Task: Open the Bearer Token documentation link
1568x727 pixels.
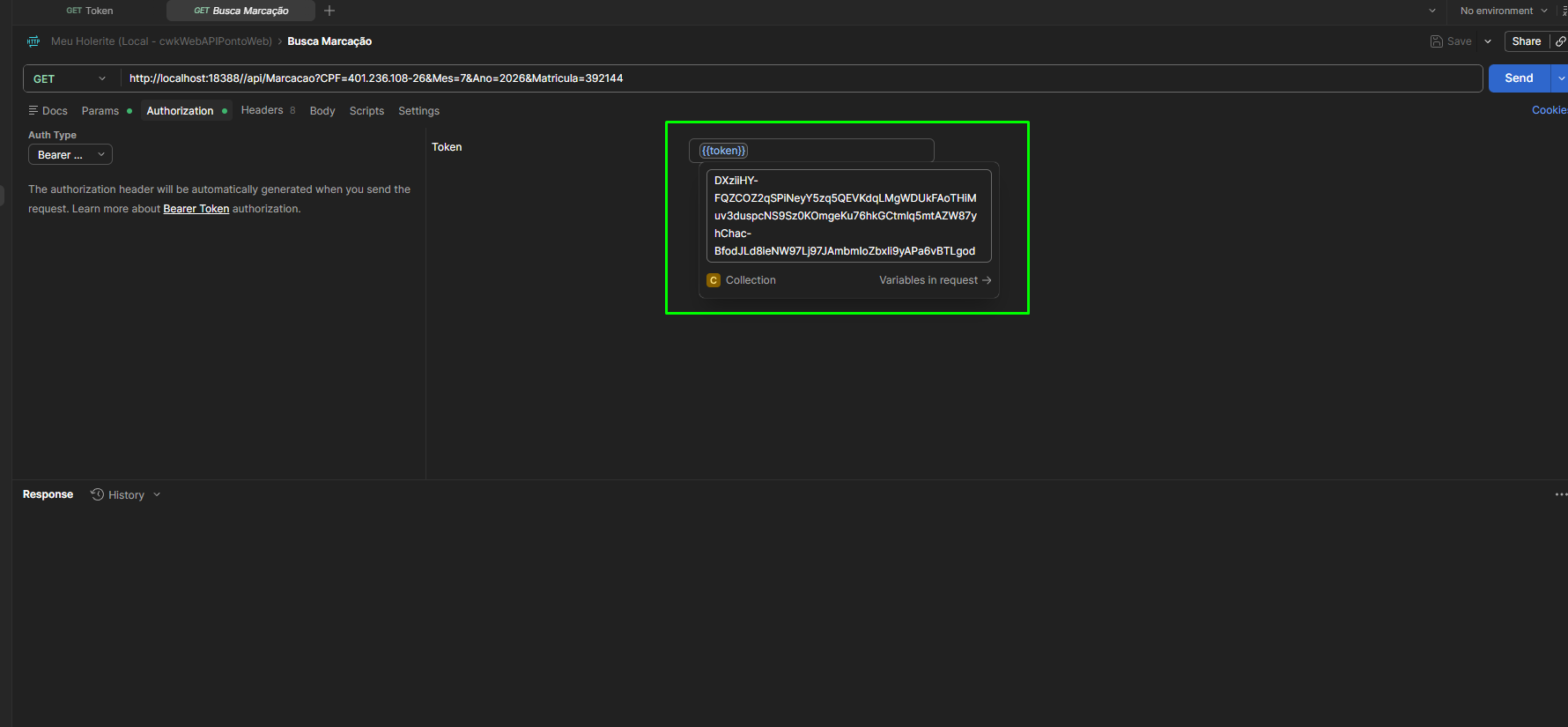Action: click(196, 209)
